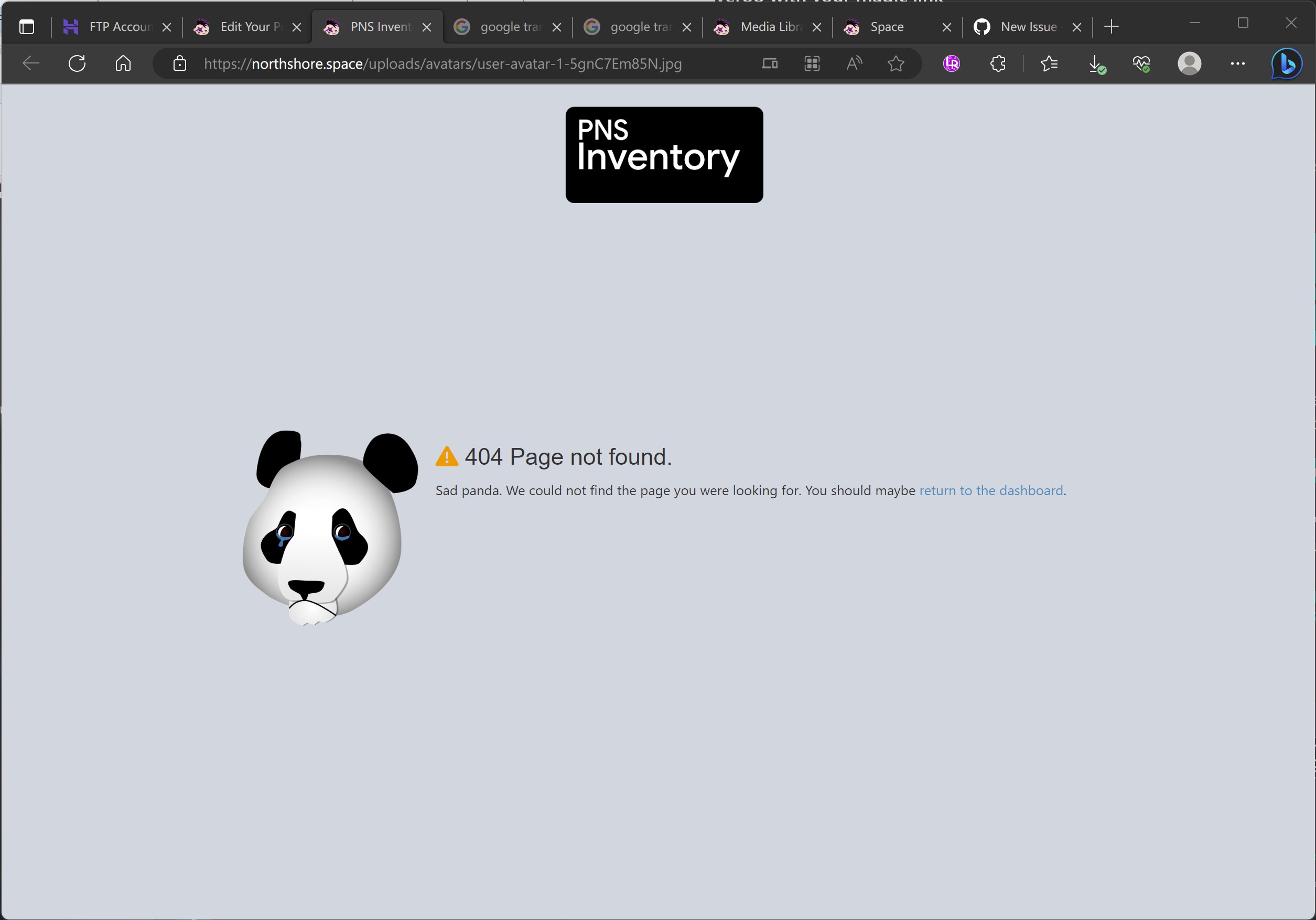The image size is (1316, 920).
Task: Click the return to the dashboard link
Action: (990, 490)
